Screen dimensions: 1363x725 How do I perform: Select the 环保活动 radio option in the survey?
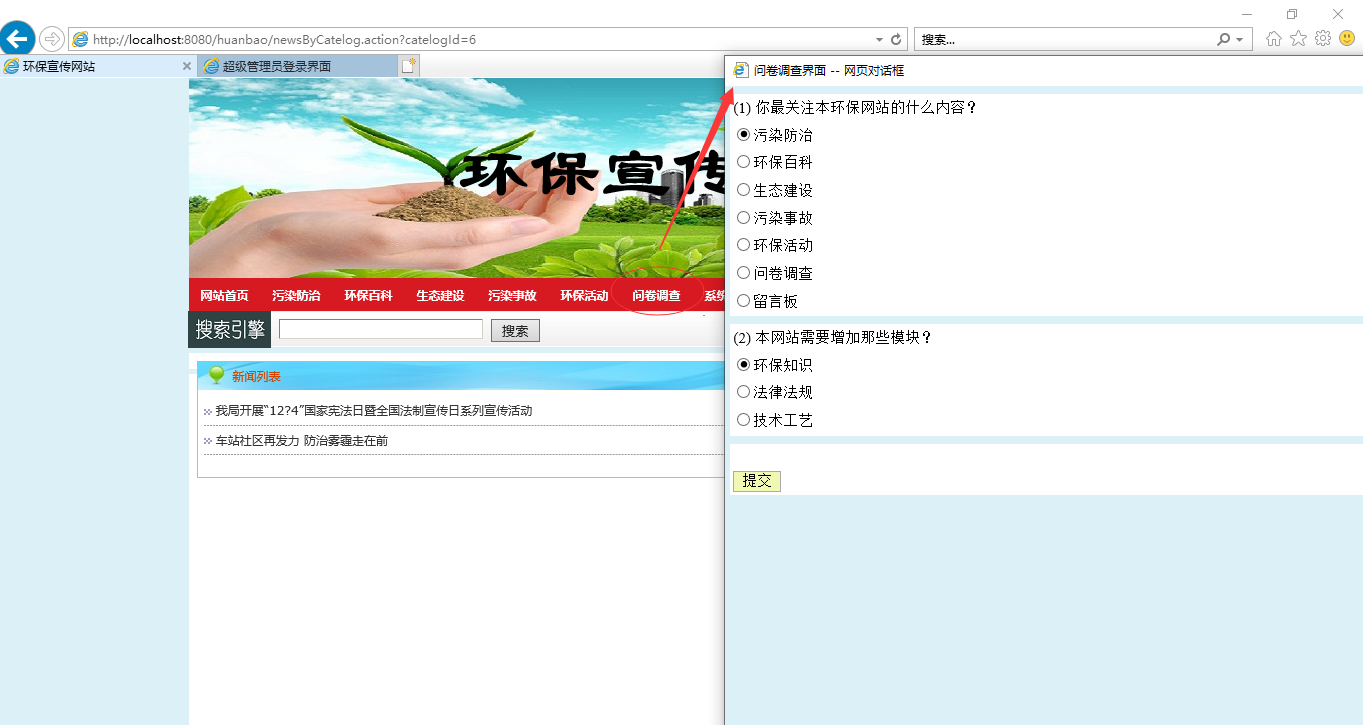743,245
